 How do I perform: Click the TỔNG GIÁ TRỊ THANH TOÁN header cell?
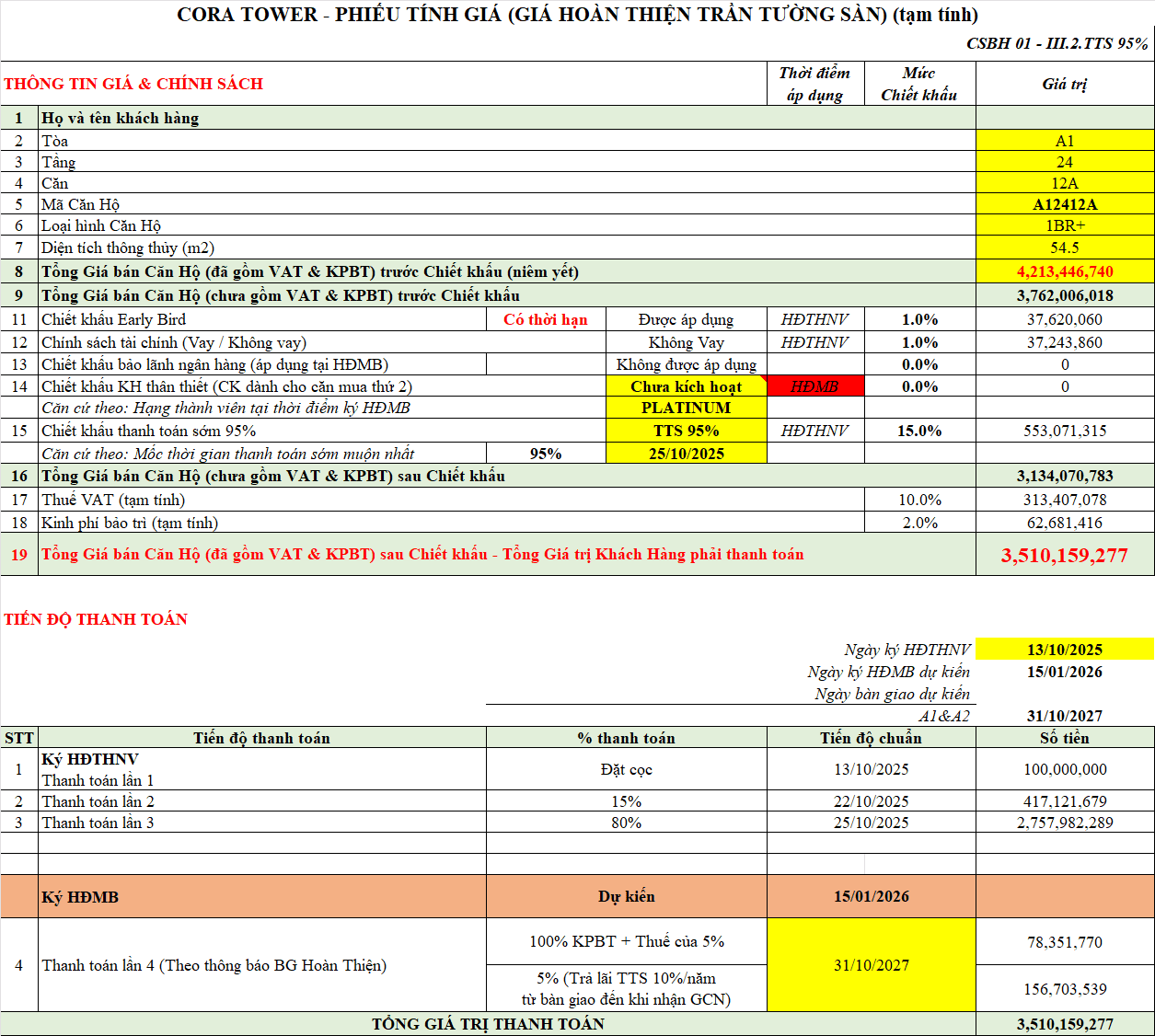click(x=488, y=1022)
